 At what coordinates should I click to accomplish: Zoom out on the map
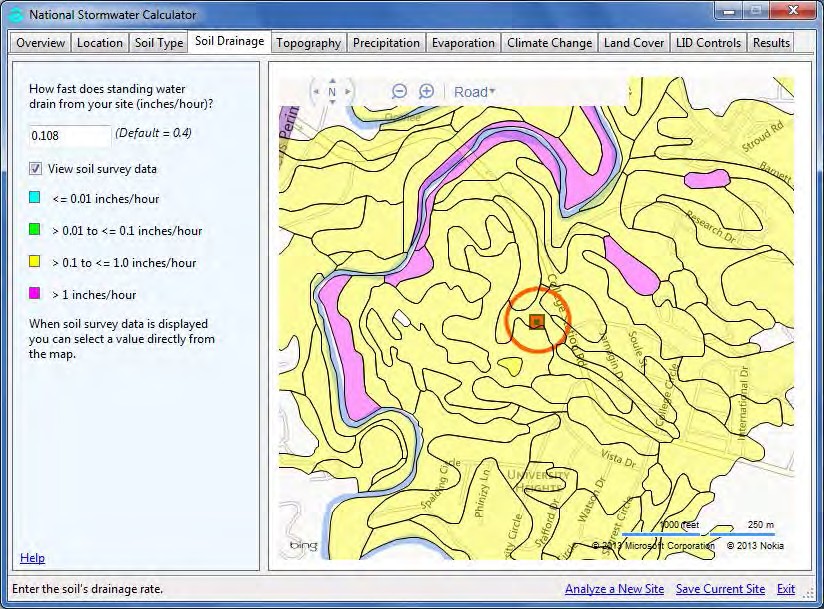399,90
